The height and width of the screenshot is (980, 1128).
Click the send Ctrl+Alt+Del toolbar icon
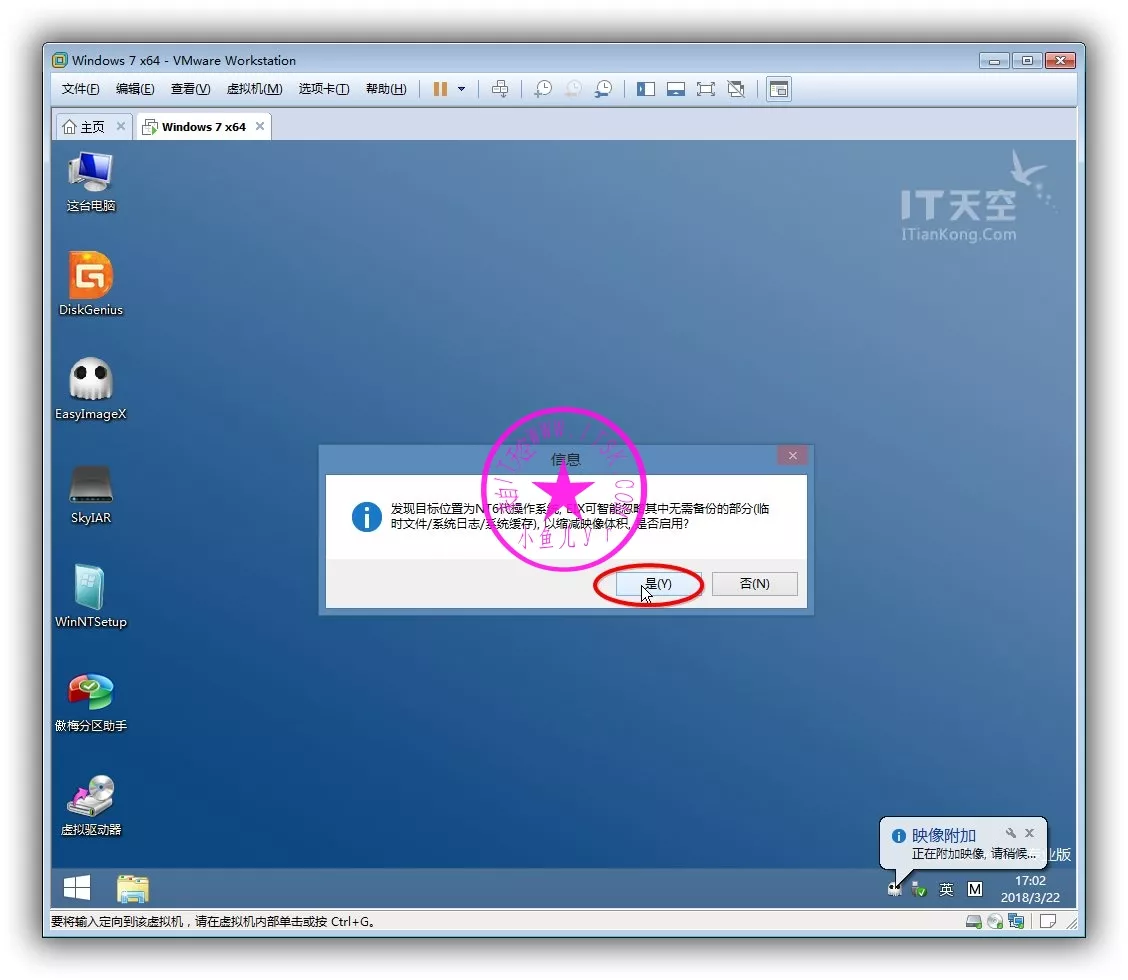tap(500, 89)
